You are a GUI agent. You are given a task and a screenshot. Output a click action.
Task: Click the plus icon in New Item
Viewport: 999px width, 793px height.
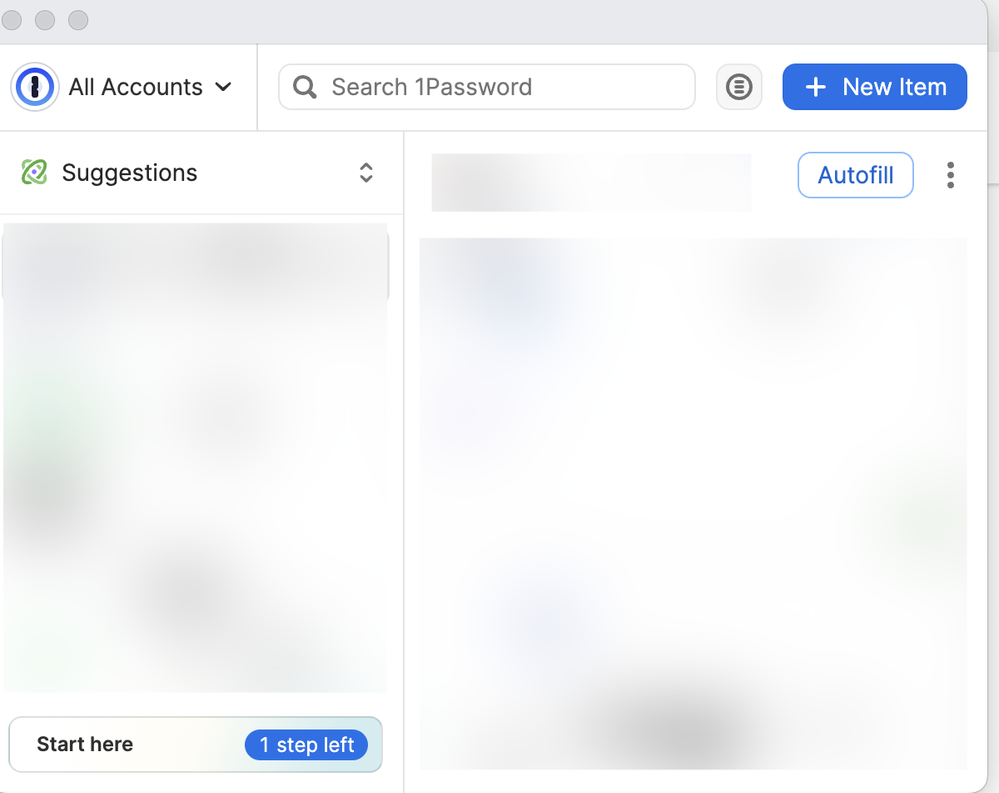[816, 87]
